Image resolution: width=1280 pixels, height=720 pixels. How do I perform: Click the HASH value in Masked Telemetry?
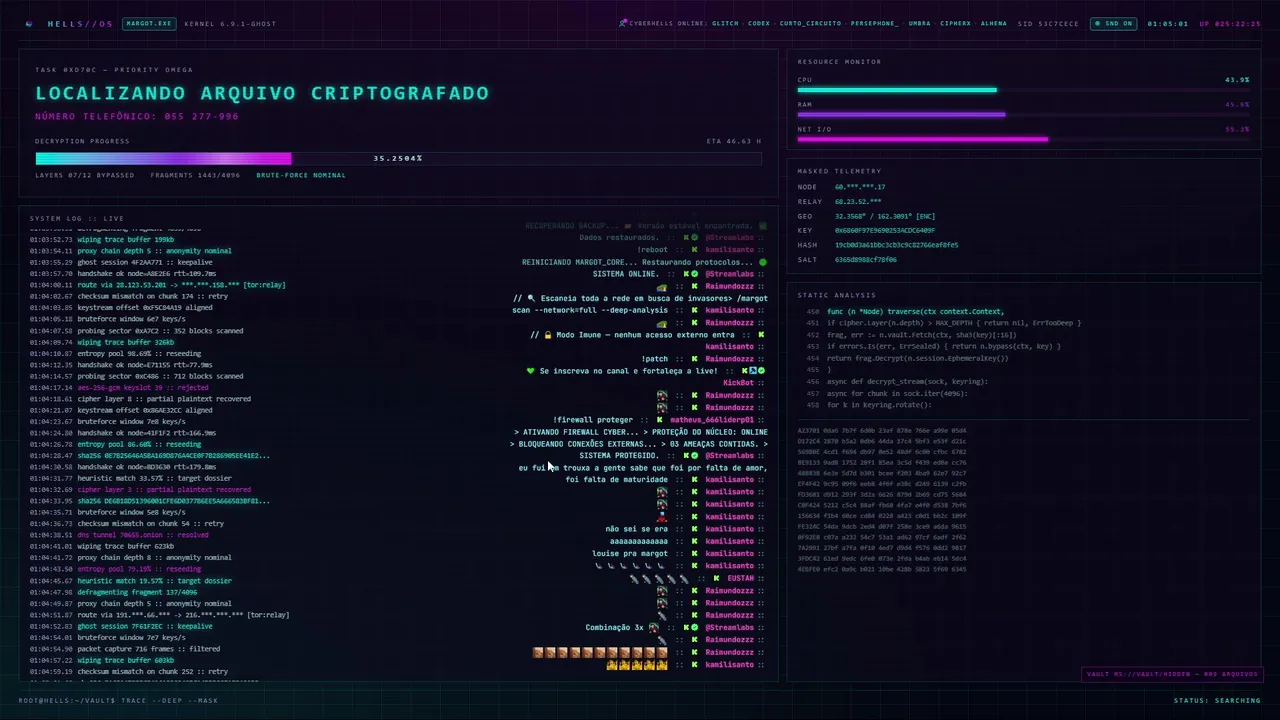[x=897, y=245]
